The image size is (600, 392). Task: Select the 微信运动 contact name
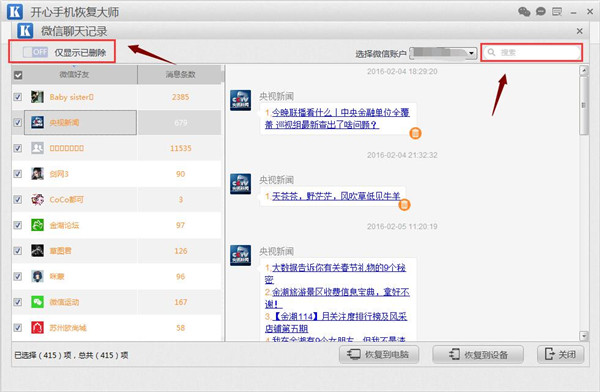64,302
